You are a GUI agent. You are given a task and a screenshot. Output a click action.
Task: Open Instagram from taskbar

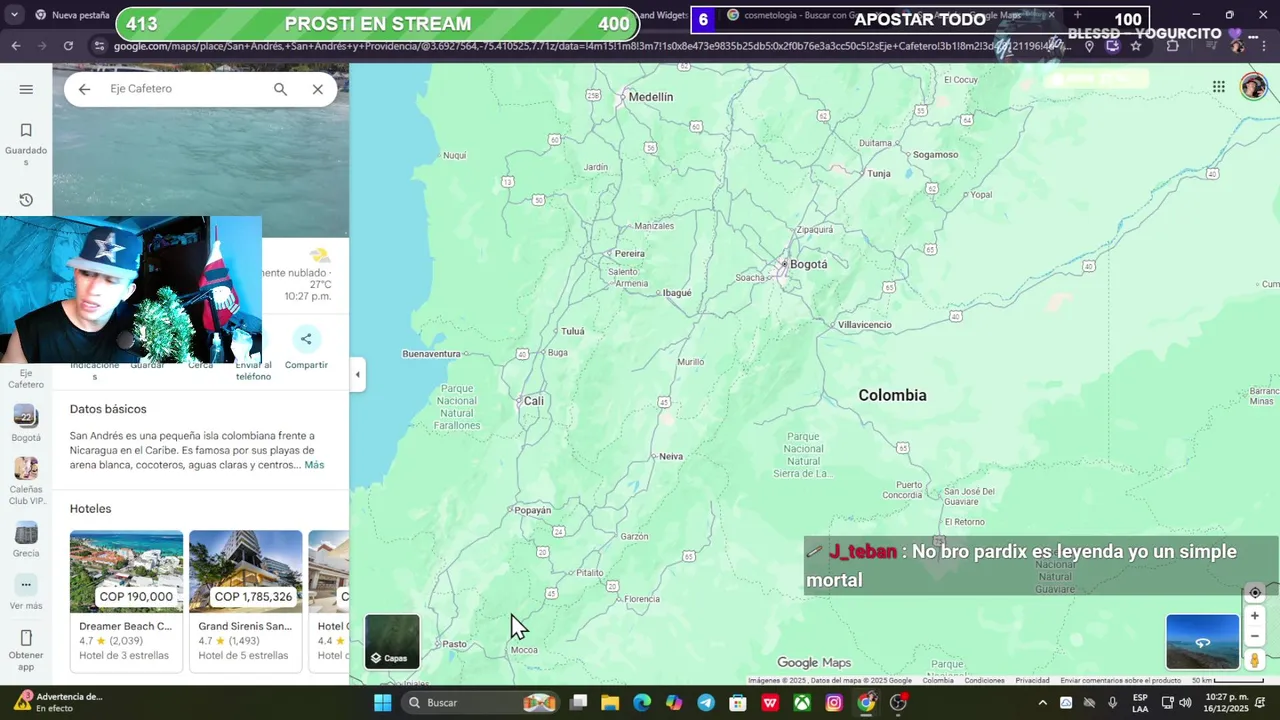pyautogui.click(x=834, y=703)
